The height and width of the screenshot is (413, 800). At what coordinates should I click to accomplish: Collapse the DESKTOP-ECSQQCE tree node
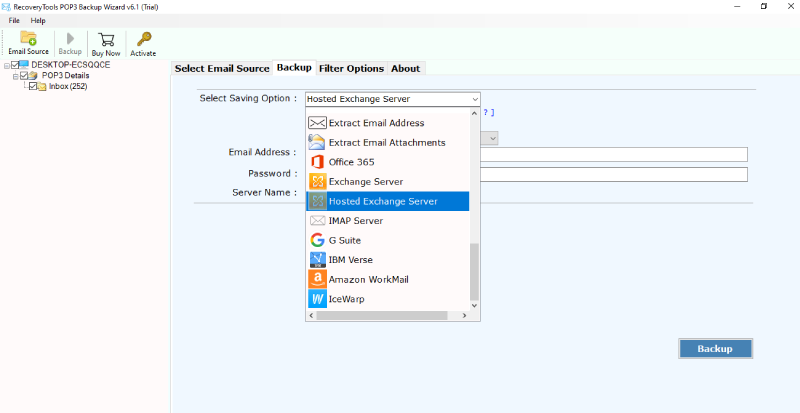6,65
